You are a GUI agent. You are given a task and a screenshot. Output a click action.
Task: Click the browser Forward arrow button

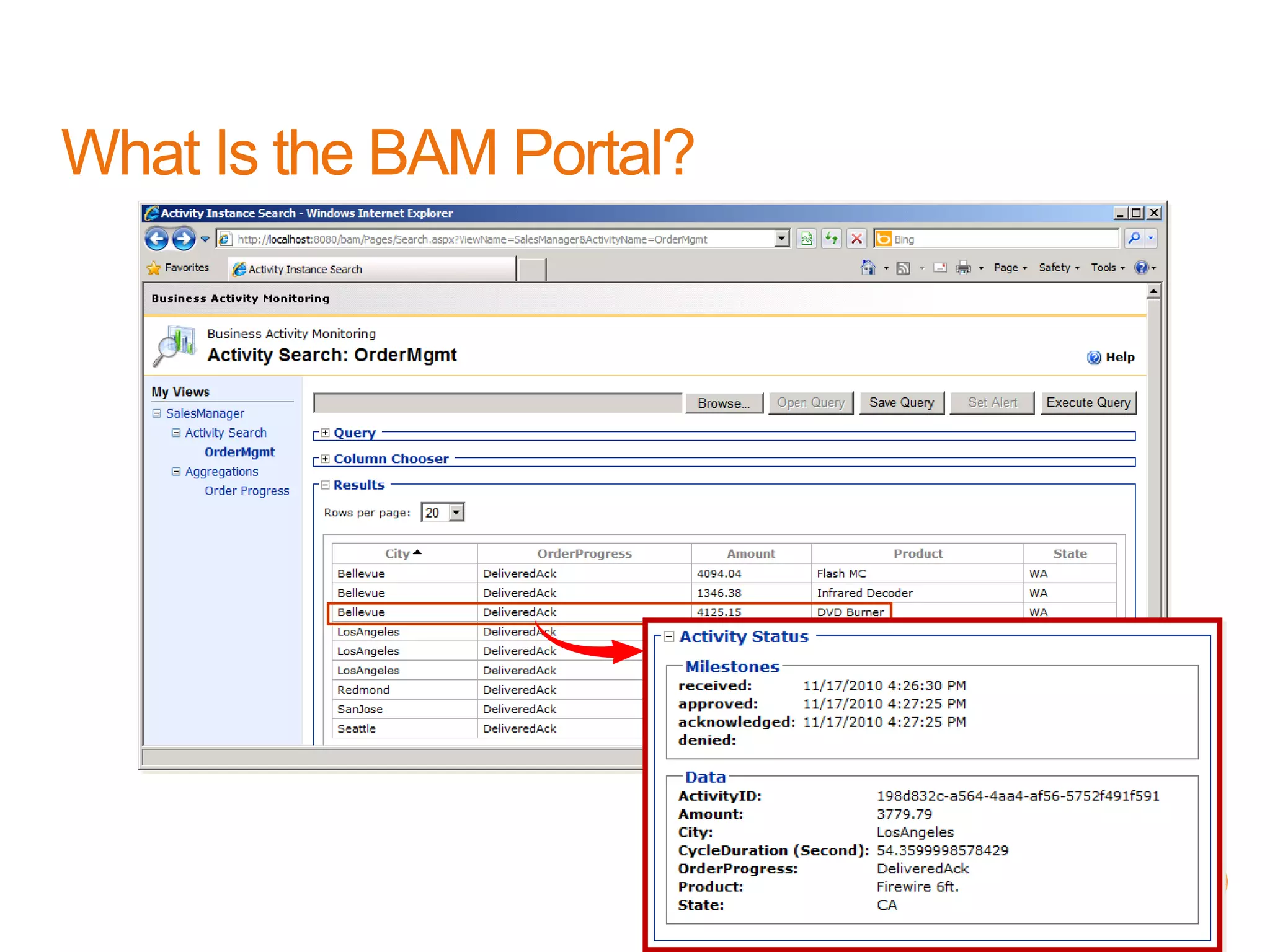click(184, 239)
